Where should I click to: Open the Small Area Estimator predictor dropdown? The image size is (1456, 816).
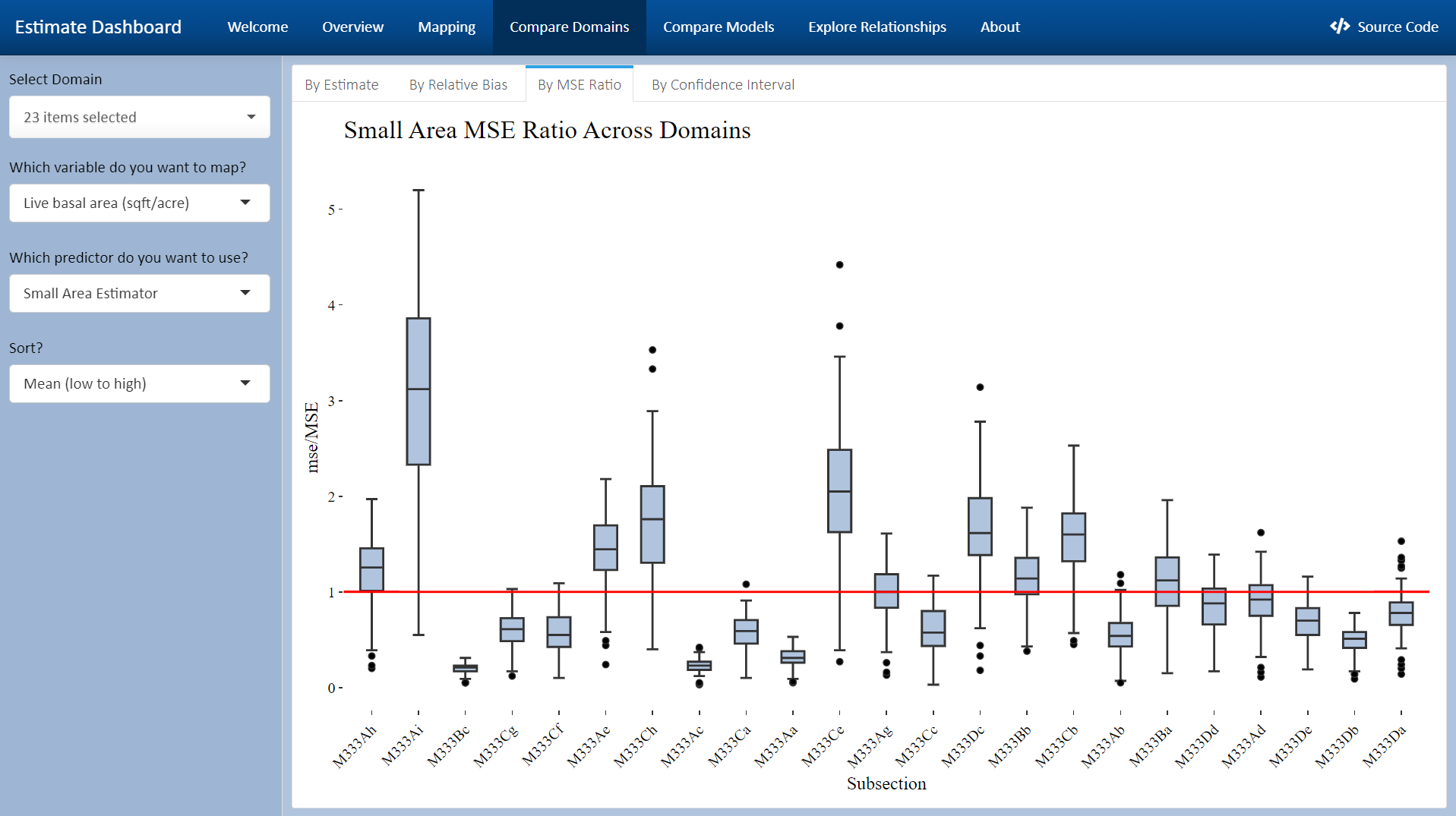point(139,293)
